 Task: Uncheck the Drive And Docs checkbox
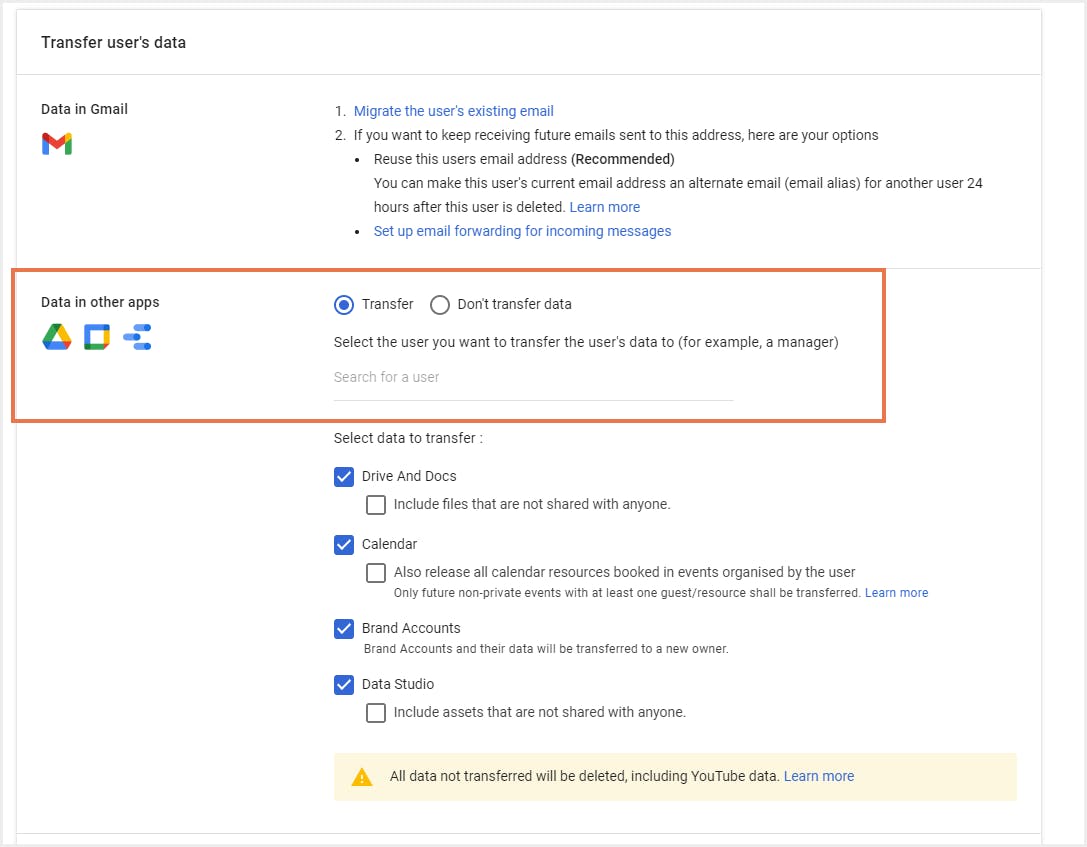coord(344,477)
